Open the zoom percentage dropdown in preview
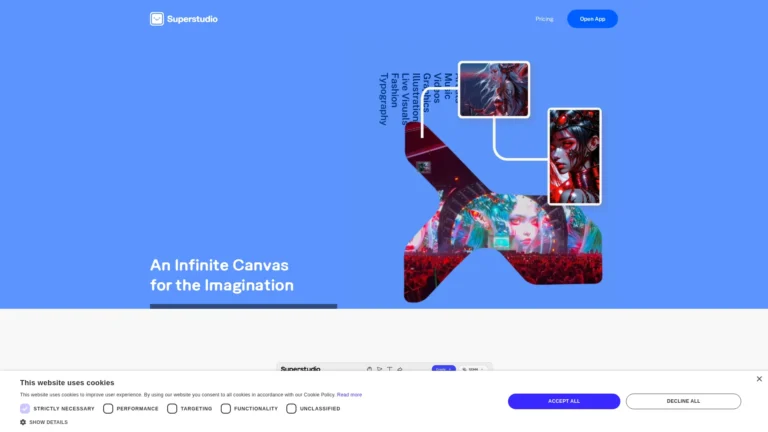Image resolution: width=768 pixels, height=432 pixels. 472,369
